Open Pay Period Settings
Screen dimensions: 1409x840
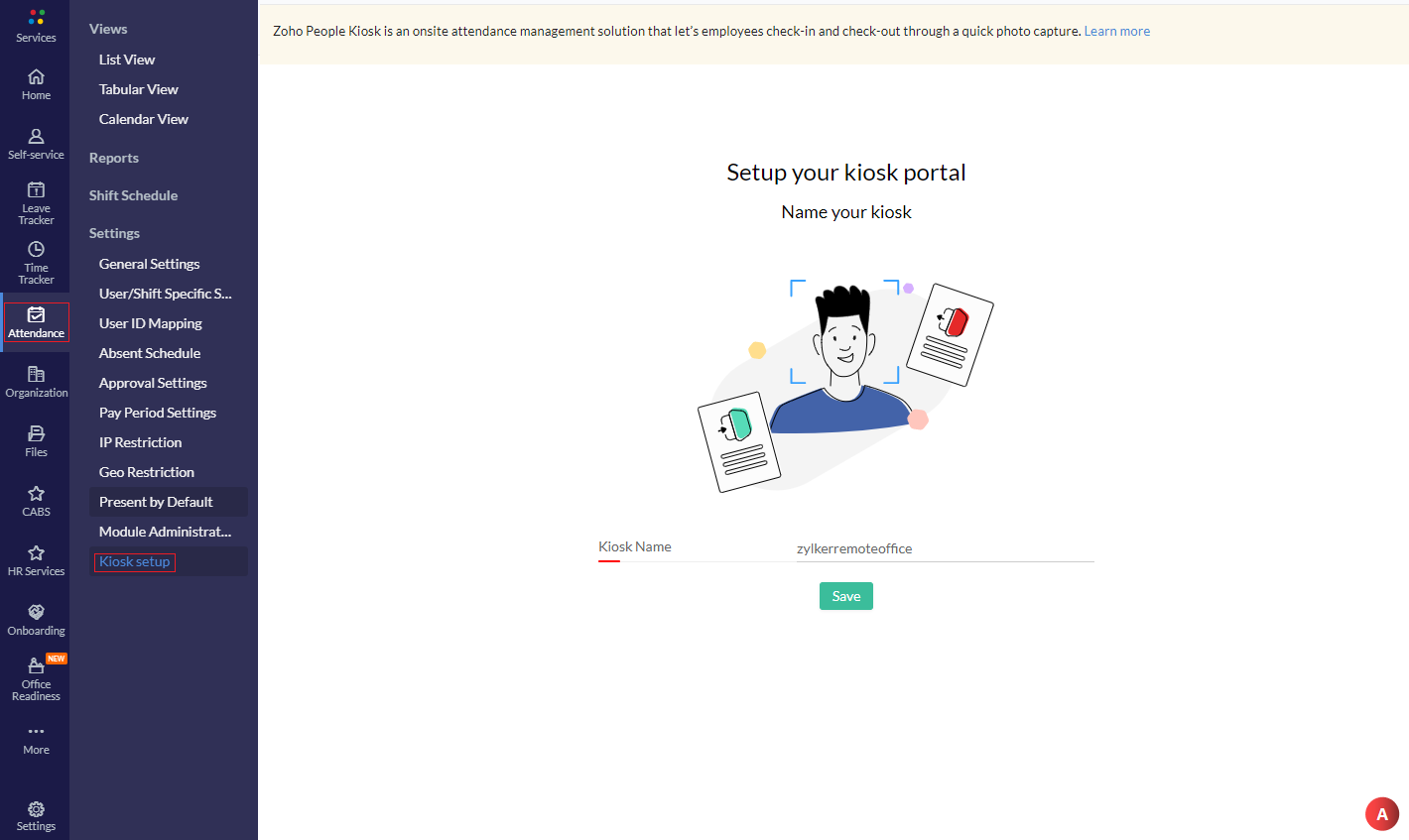tap(158, 413)
